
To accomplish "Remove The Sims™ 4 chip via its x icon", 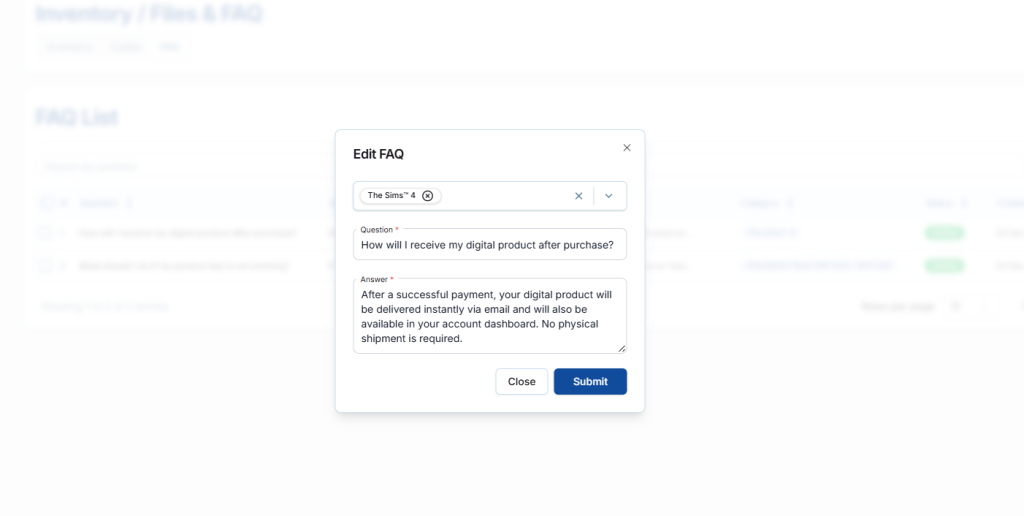I will [x=428, y=196].
